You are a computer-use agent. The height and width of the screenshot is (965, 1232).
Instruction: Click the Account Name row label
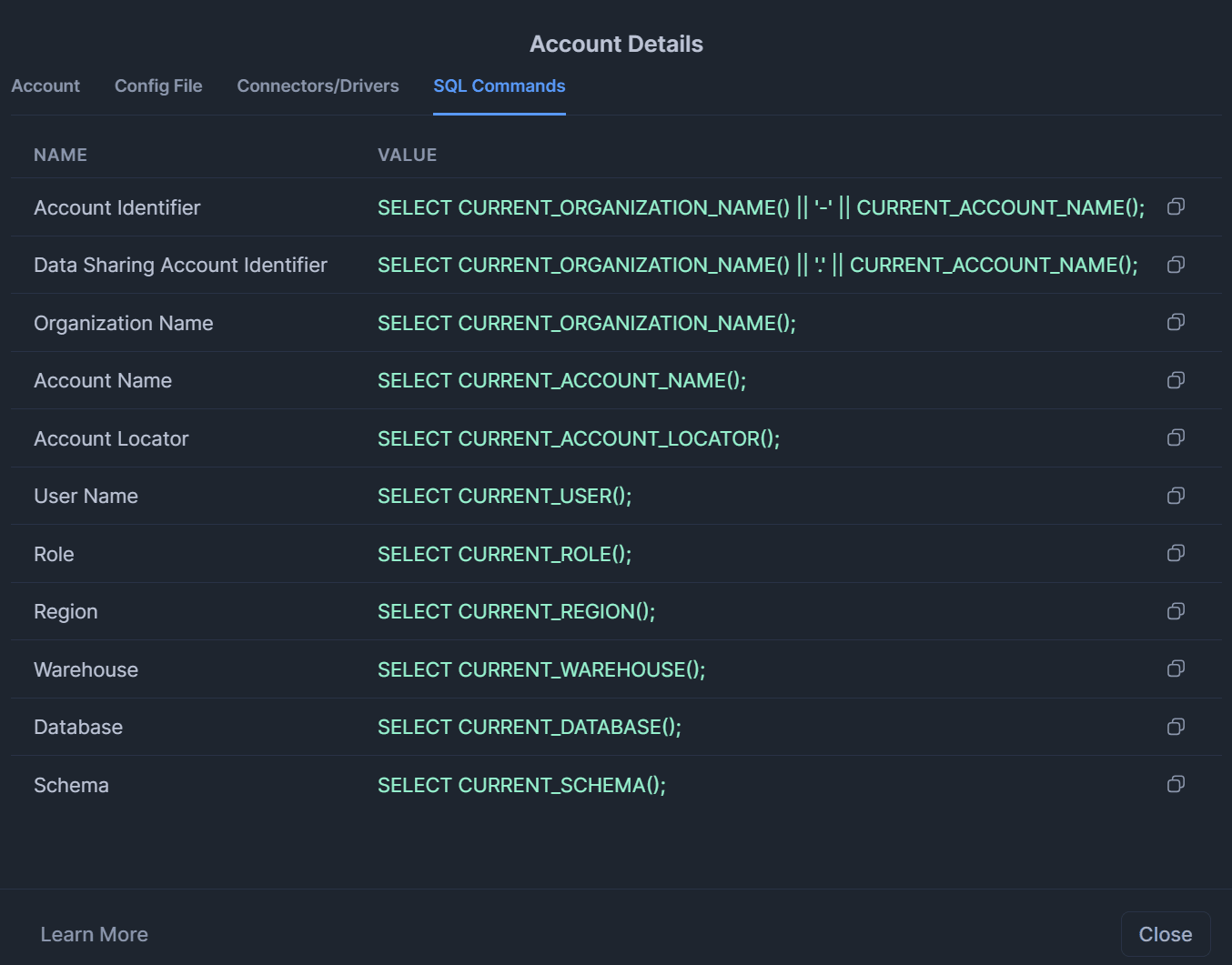tap(103, 380)
